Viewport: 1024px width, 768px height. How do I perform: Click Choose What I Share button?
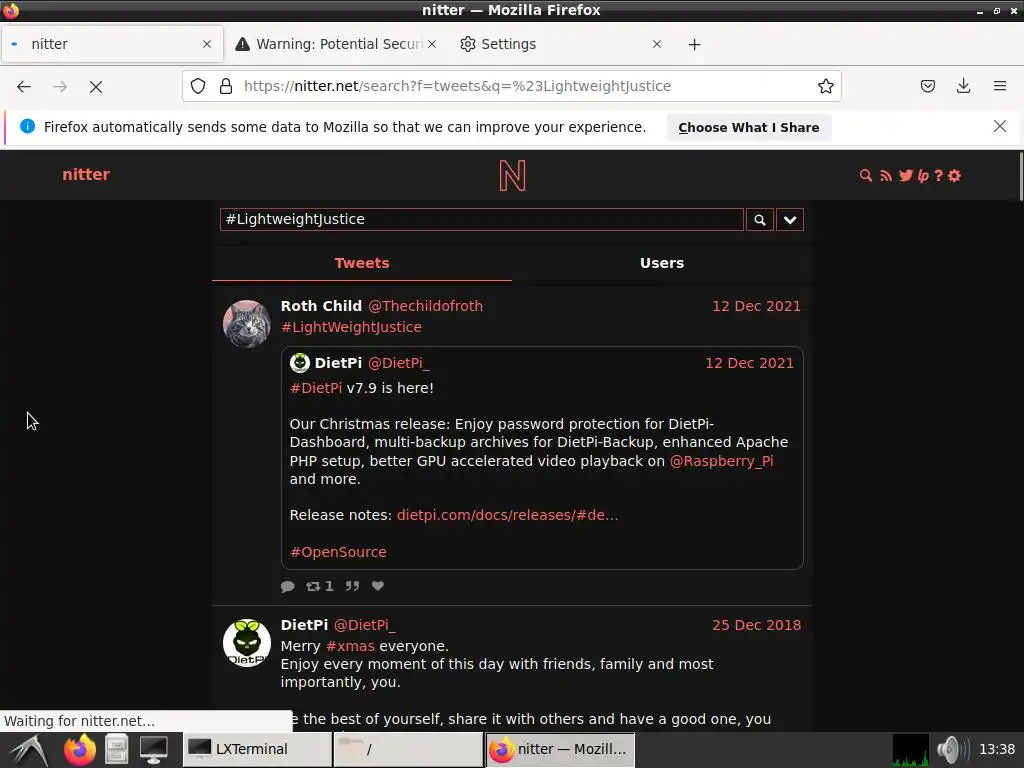click(x=748, y=127)
